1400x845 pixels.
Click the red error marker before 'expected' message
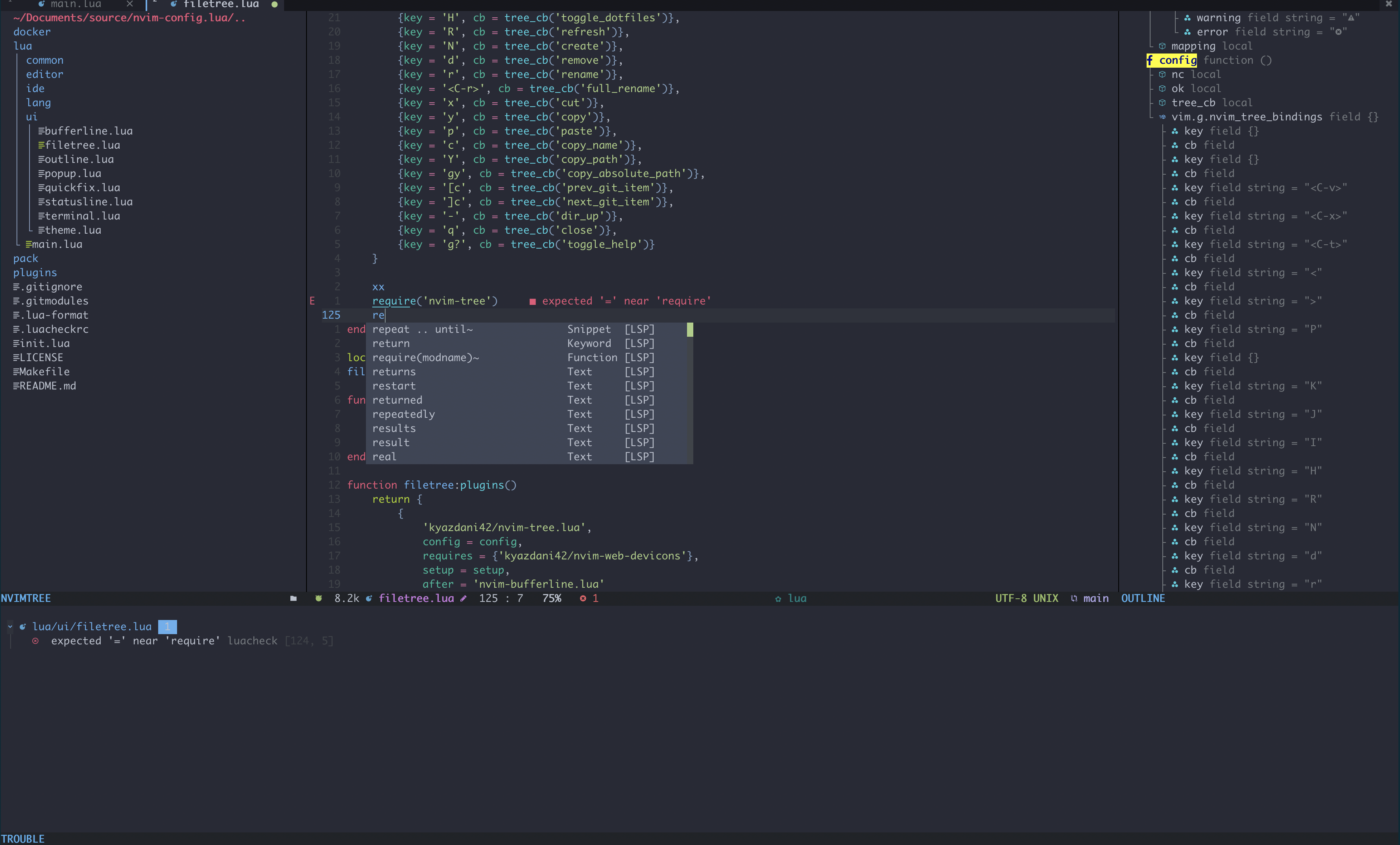tap(532, 302)
